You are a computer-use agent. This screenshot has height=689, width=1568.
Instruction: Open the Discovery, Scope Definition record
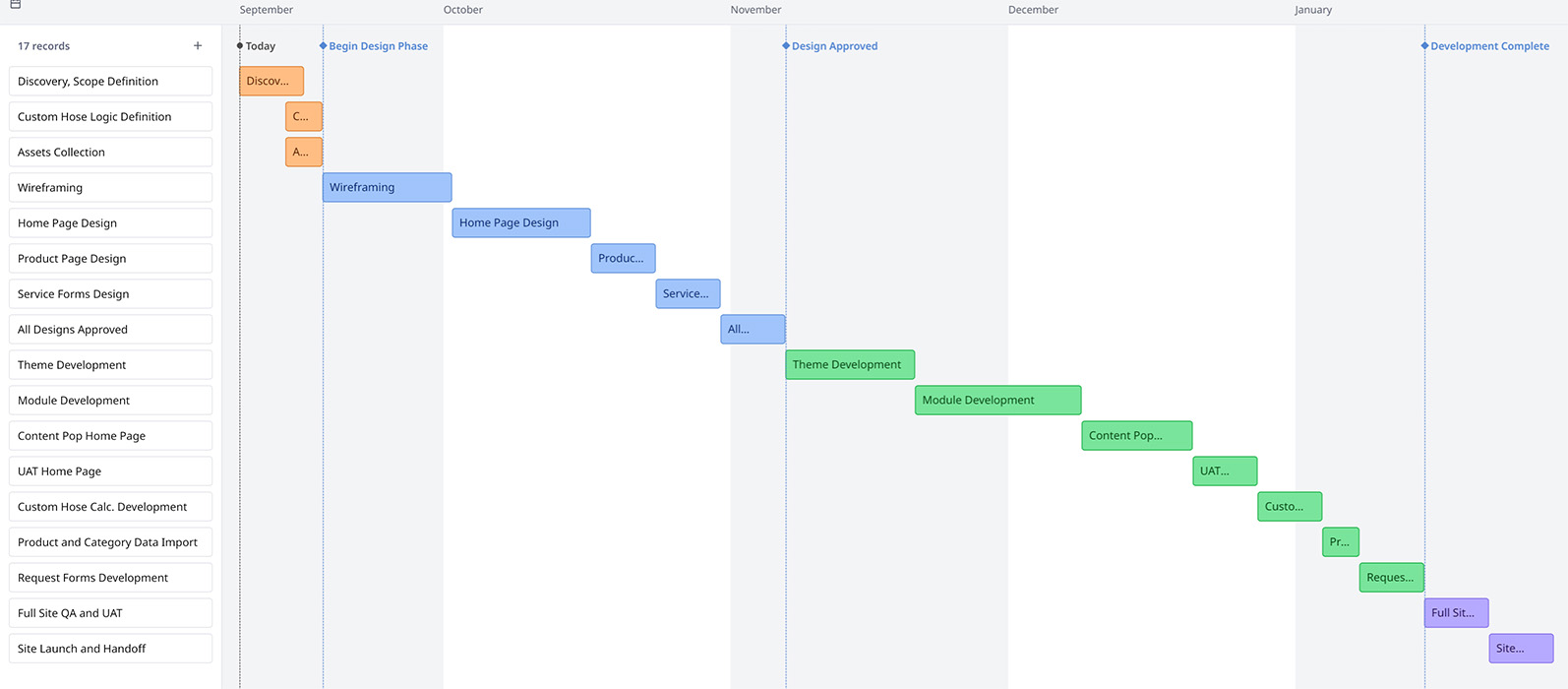pos(110,82)
